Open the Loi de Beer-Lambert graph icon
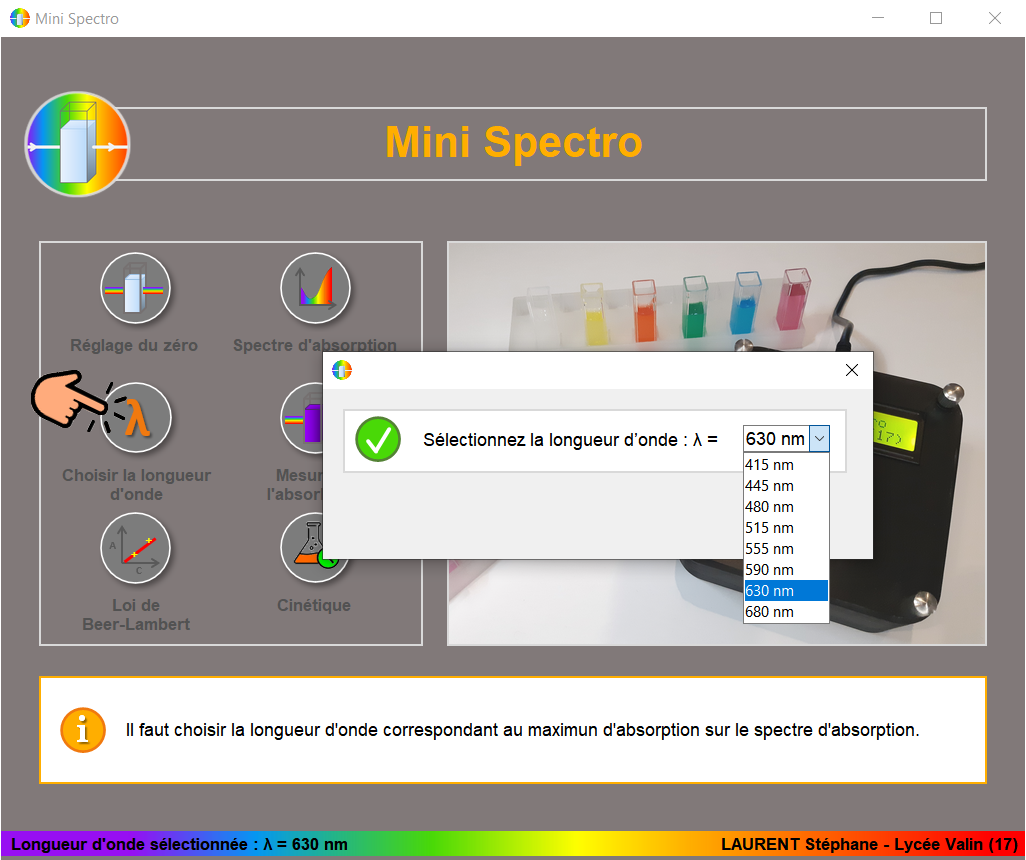 [135, 548]
